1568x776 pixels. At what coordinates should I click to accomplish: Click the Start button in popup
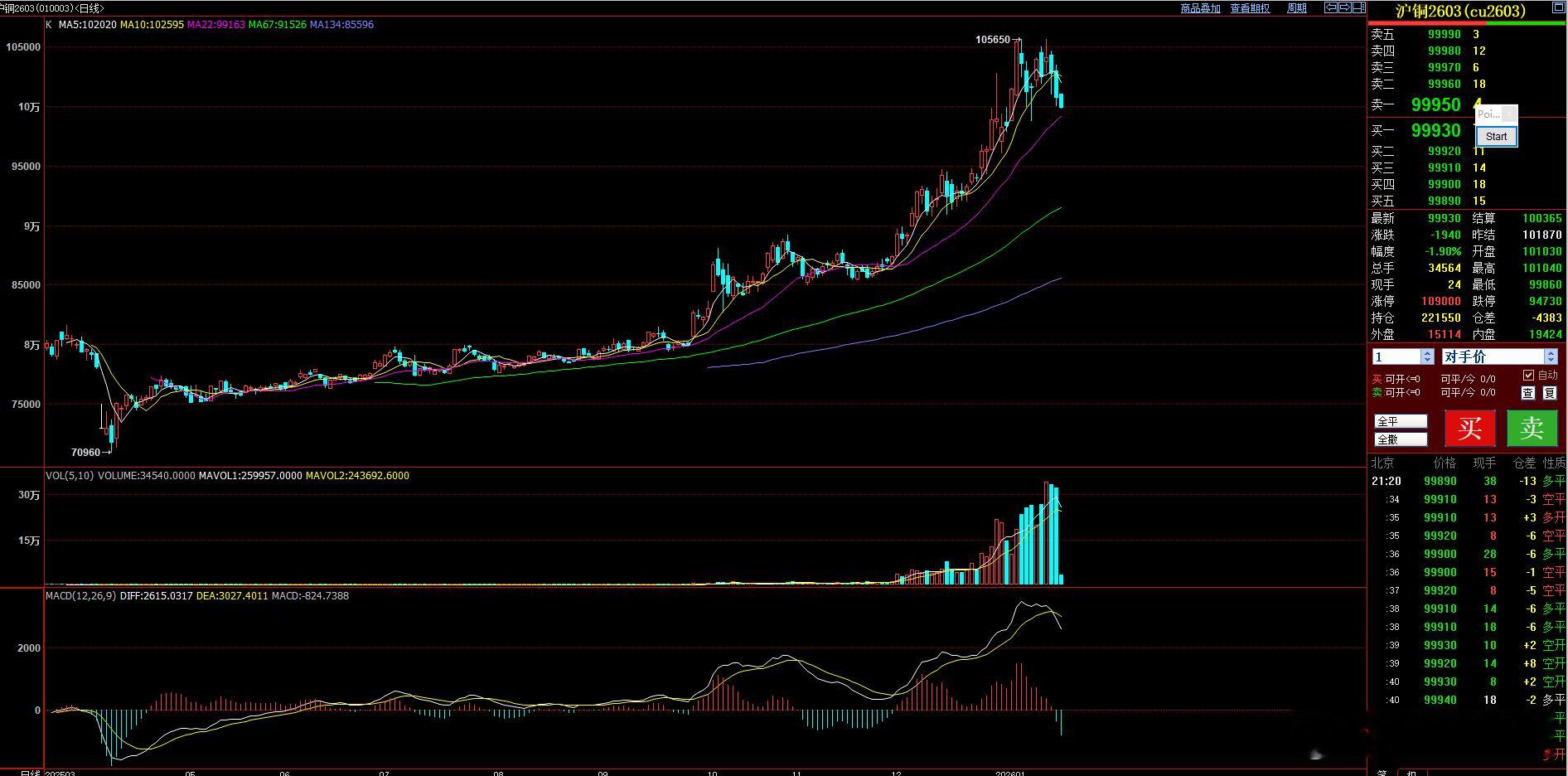coord(1497,137)
